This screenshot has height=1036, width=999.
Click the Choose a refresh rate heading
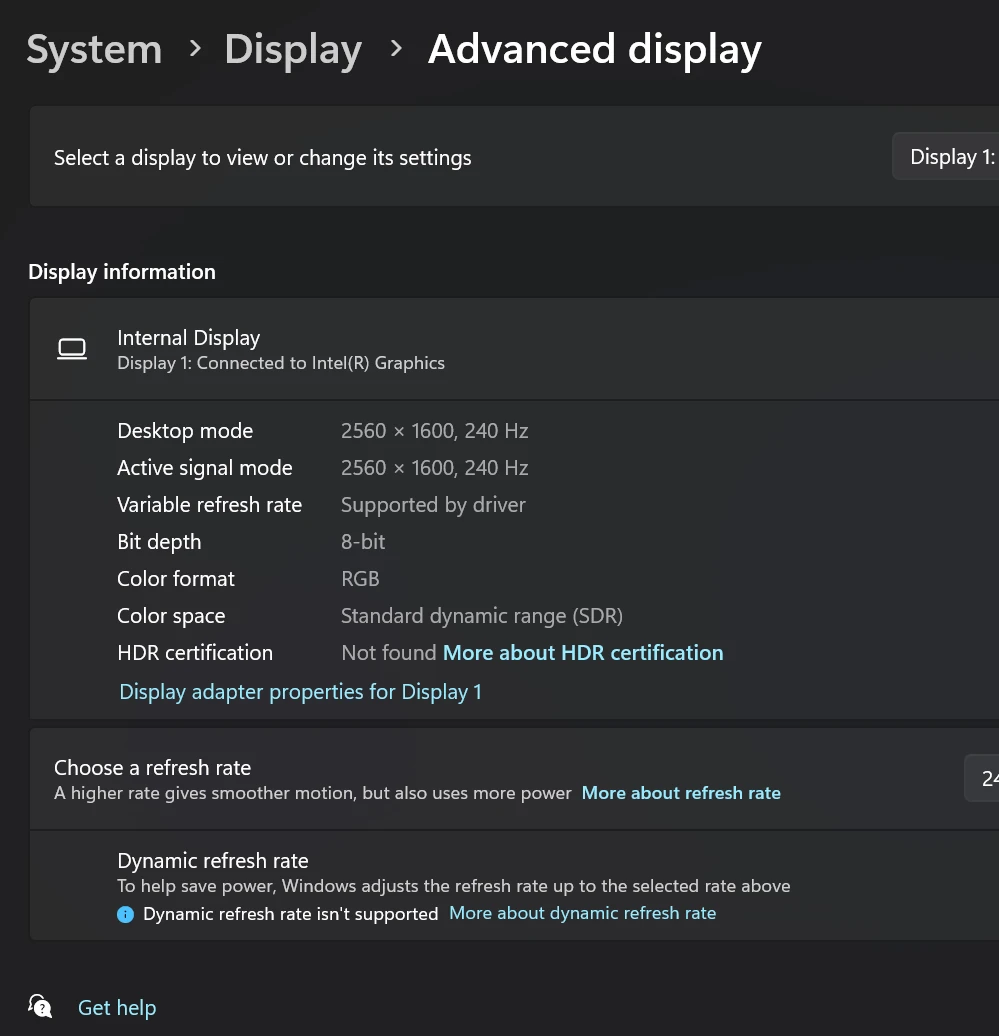point(152,767)
